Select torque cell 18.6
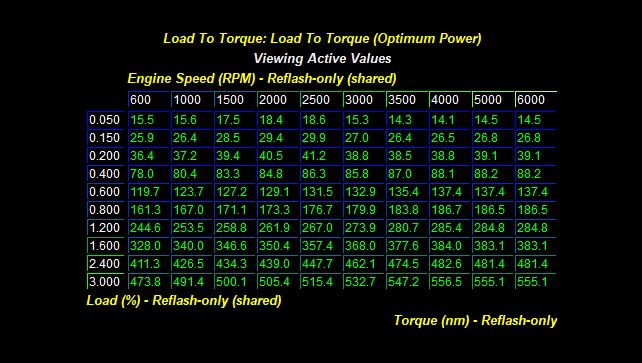This screenshot has width=642, height=363. click(x=321, y=119)
